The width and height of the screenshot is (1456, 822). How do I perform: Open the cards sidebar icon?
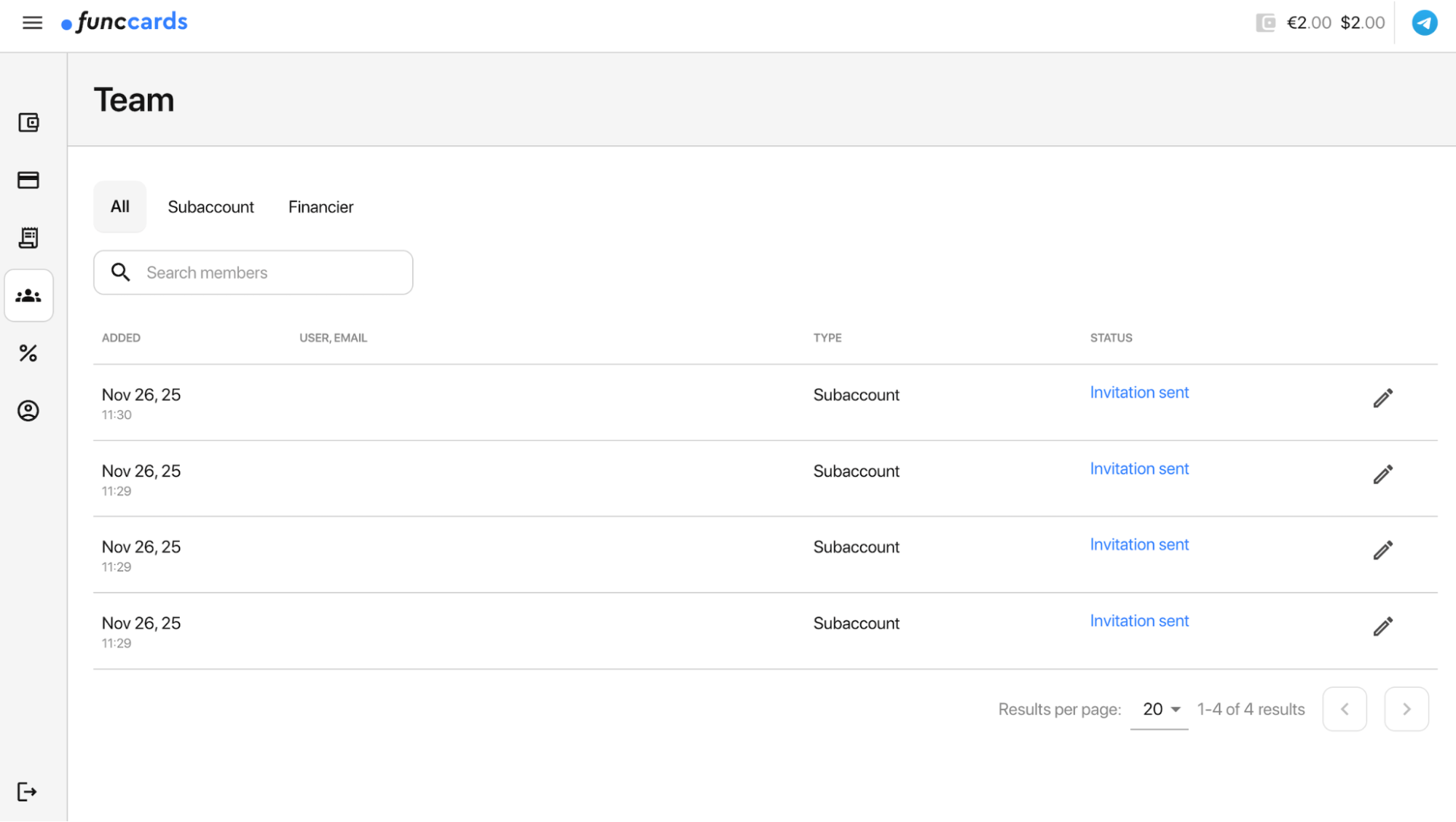click(28, 180)
